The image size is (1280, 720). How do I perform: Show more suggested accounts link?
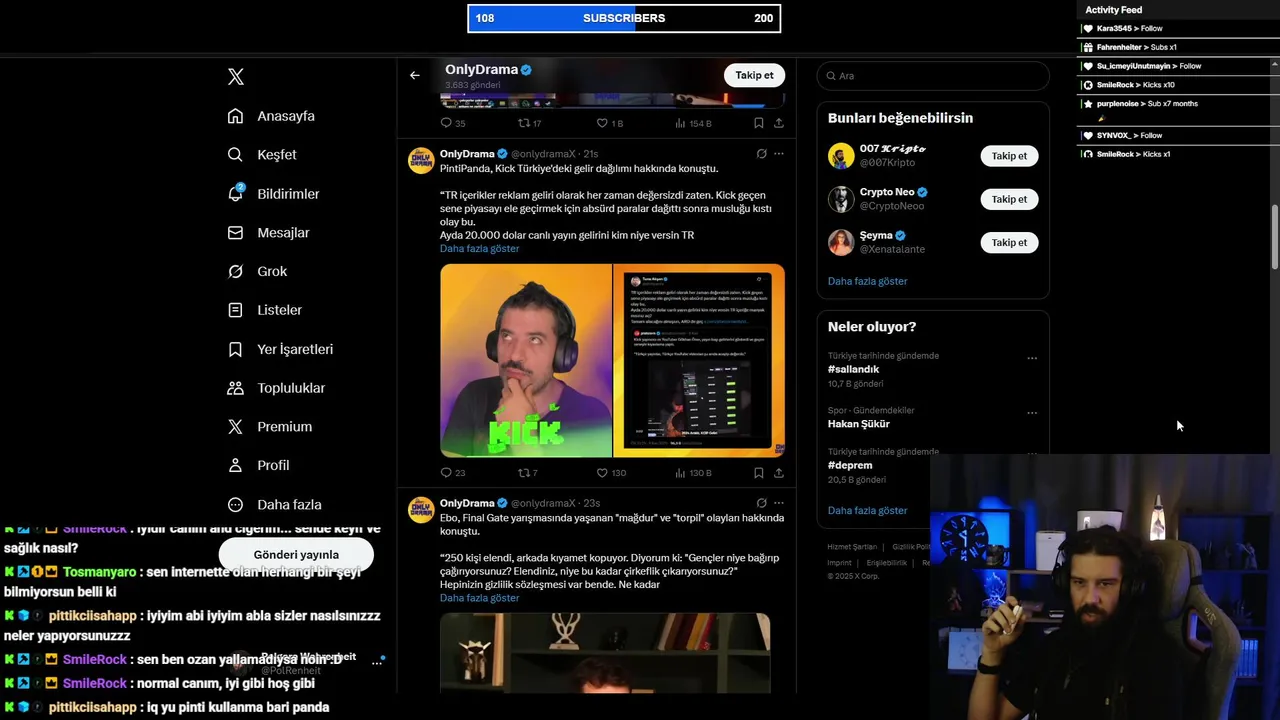(867, 281)
